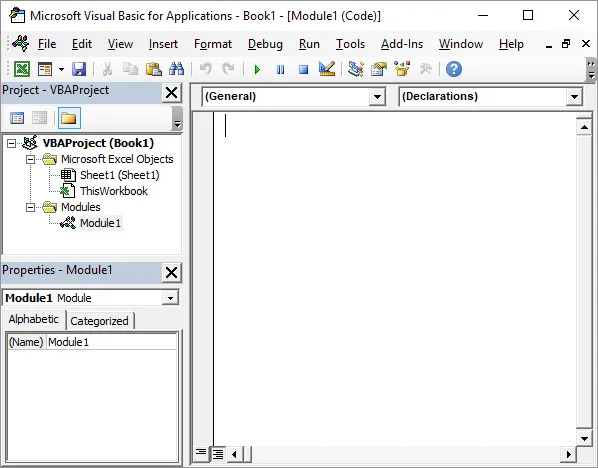Click the Procedure View button
This screenshot has width=598, height=468.
click(x=201, y=454)
